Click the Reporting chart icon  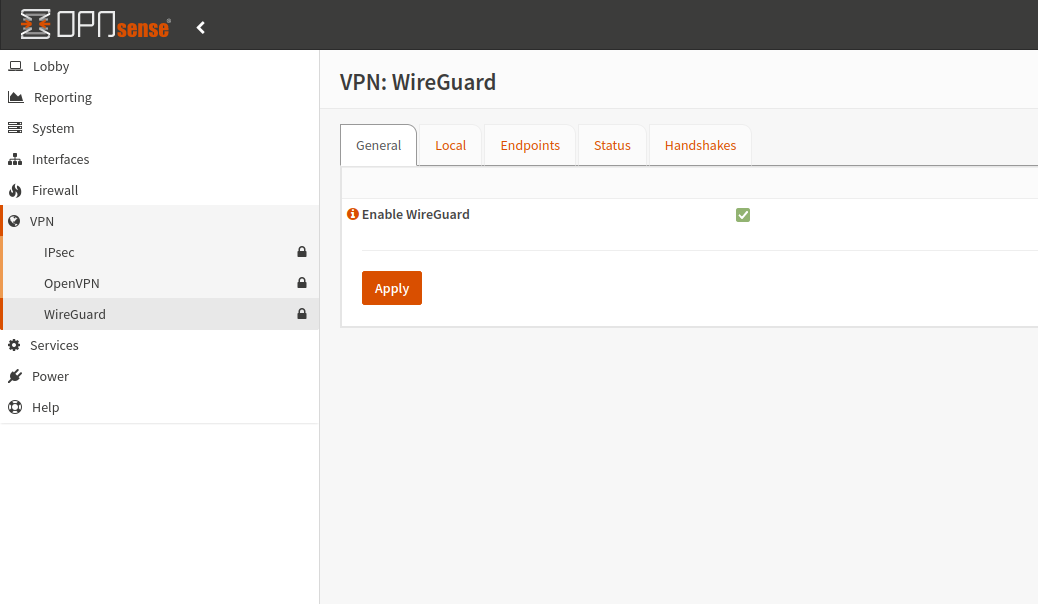click(15, 97)
